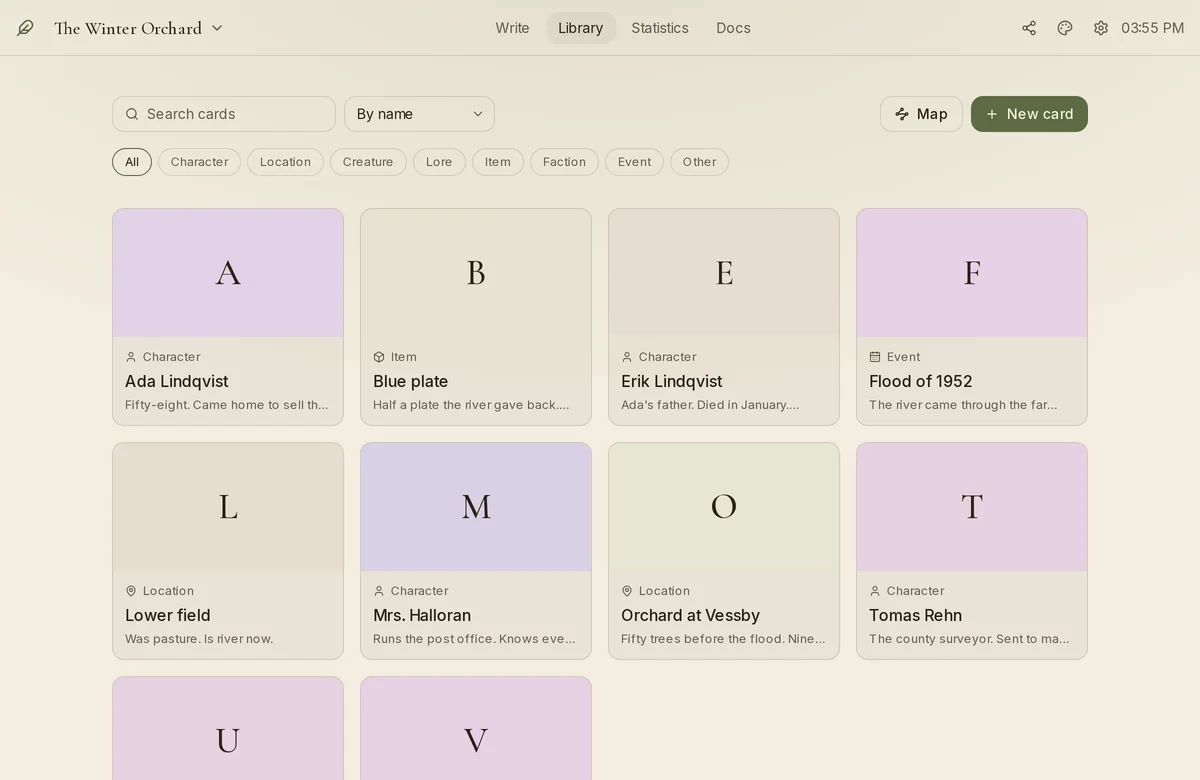Image resolution: width=1200 pixels, height=780 pixels.
Task: Click 'The river came through the far' text
Action: coord(963,405)
